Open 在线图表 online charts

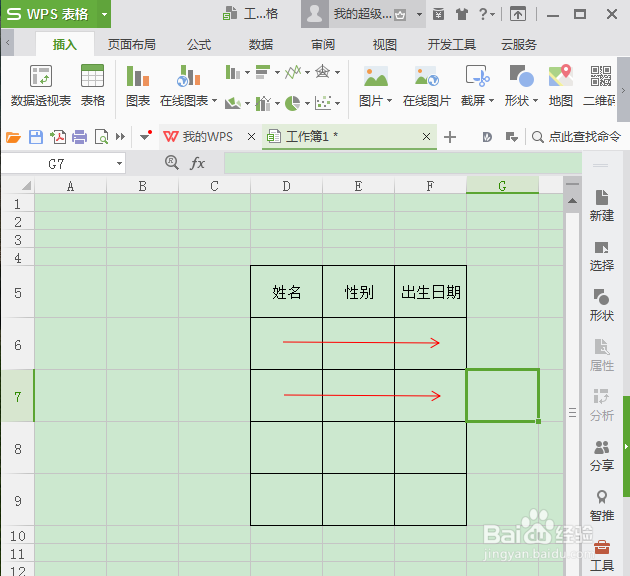click(188, 86)
